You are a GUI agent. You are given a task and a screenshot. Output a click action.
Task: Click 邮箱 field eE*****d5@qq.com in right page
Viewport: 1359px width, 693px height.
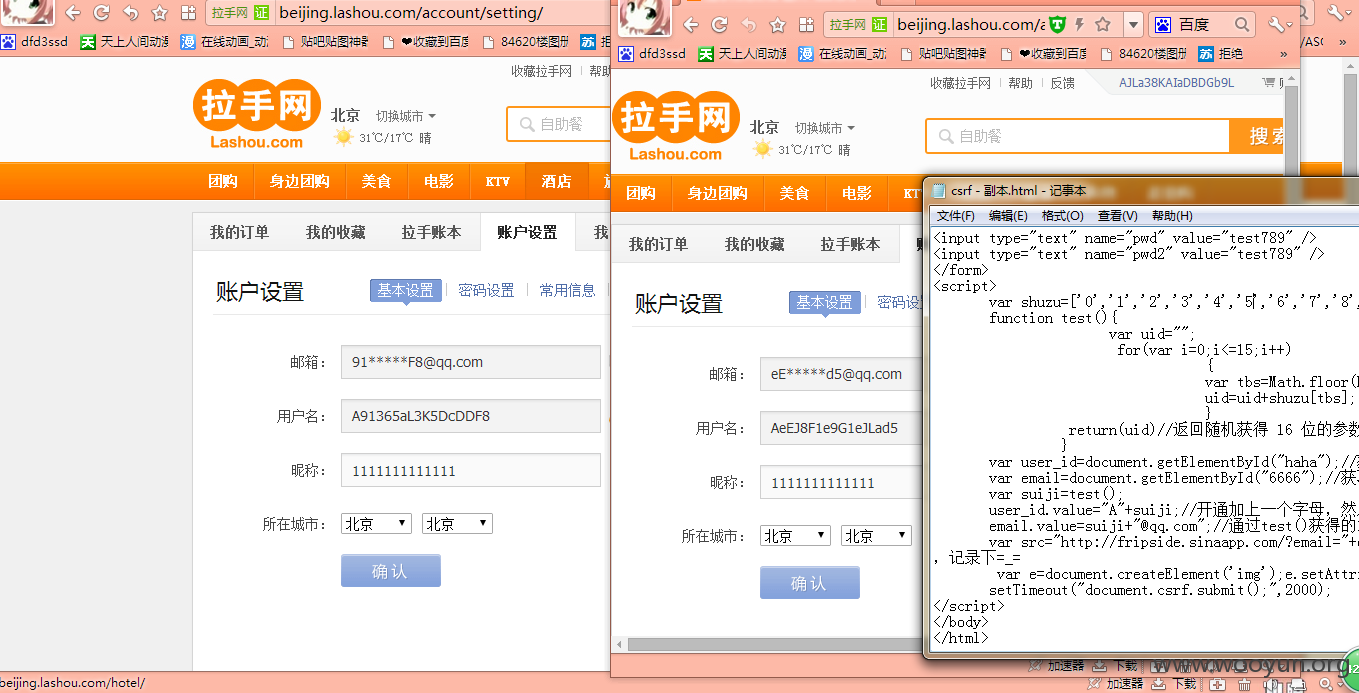(840, 374)
